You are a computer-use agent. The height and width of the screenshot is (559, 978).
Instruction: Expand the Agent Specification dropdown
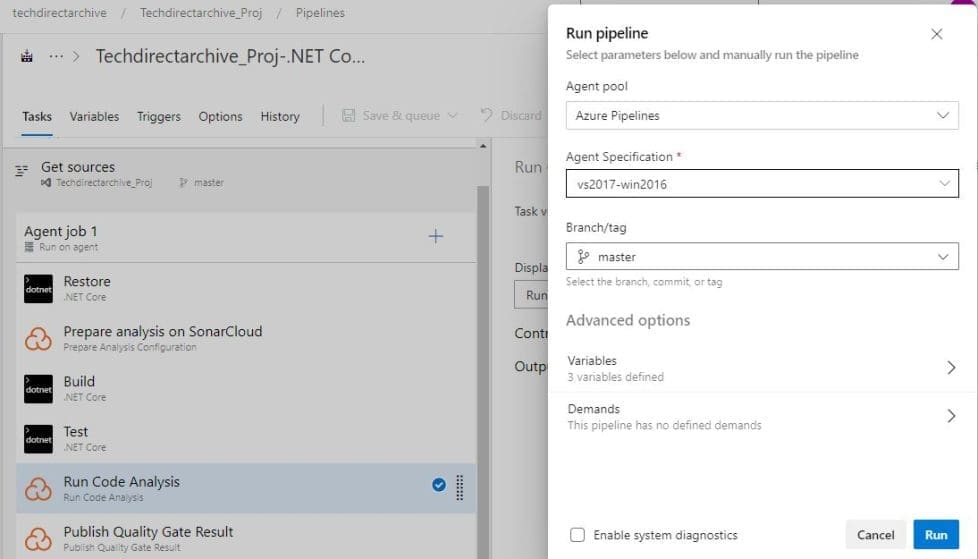click(761, 185)
